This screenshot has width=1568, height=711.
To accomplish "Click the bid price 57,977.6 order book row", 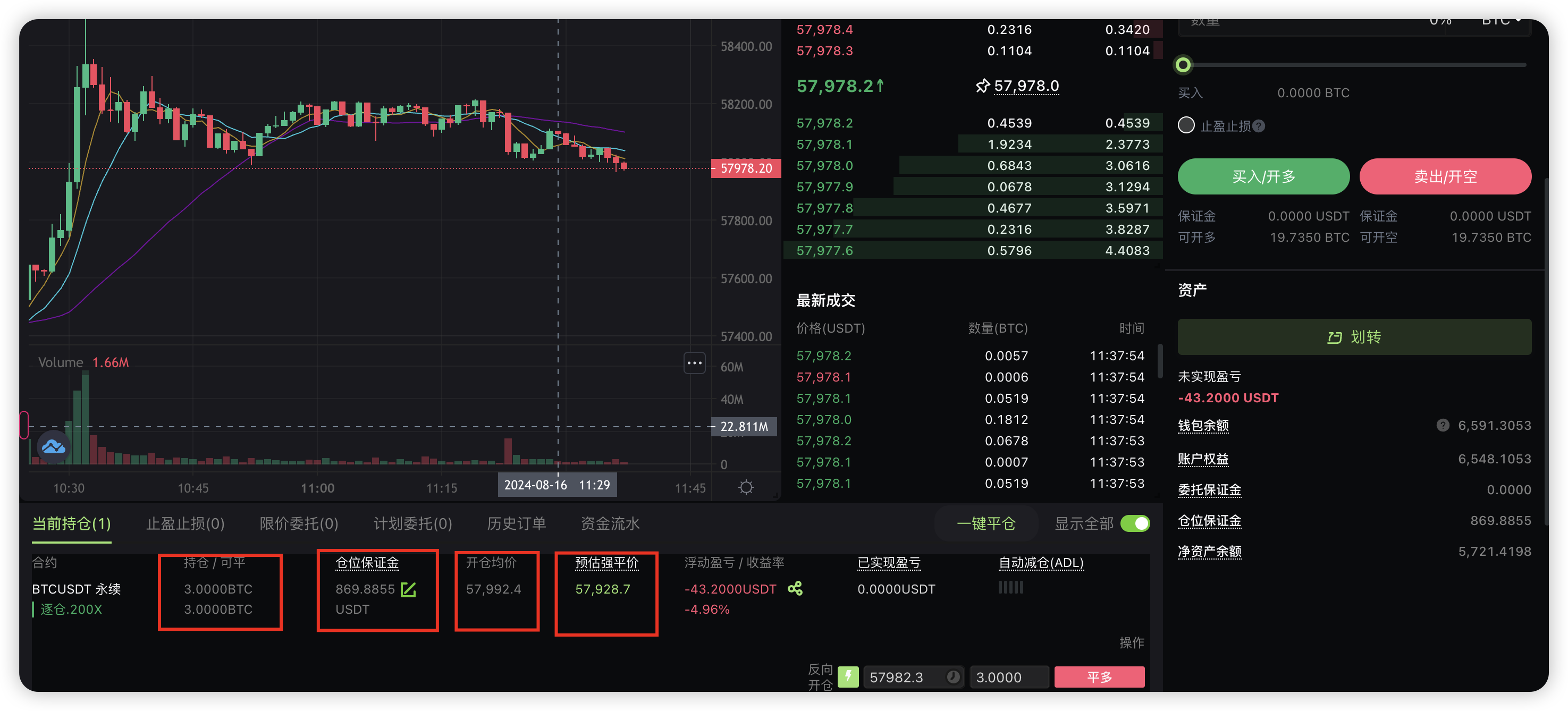I will [973, 251].
